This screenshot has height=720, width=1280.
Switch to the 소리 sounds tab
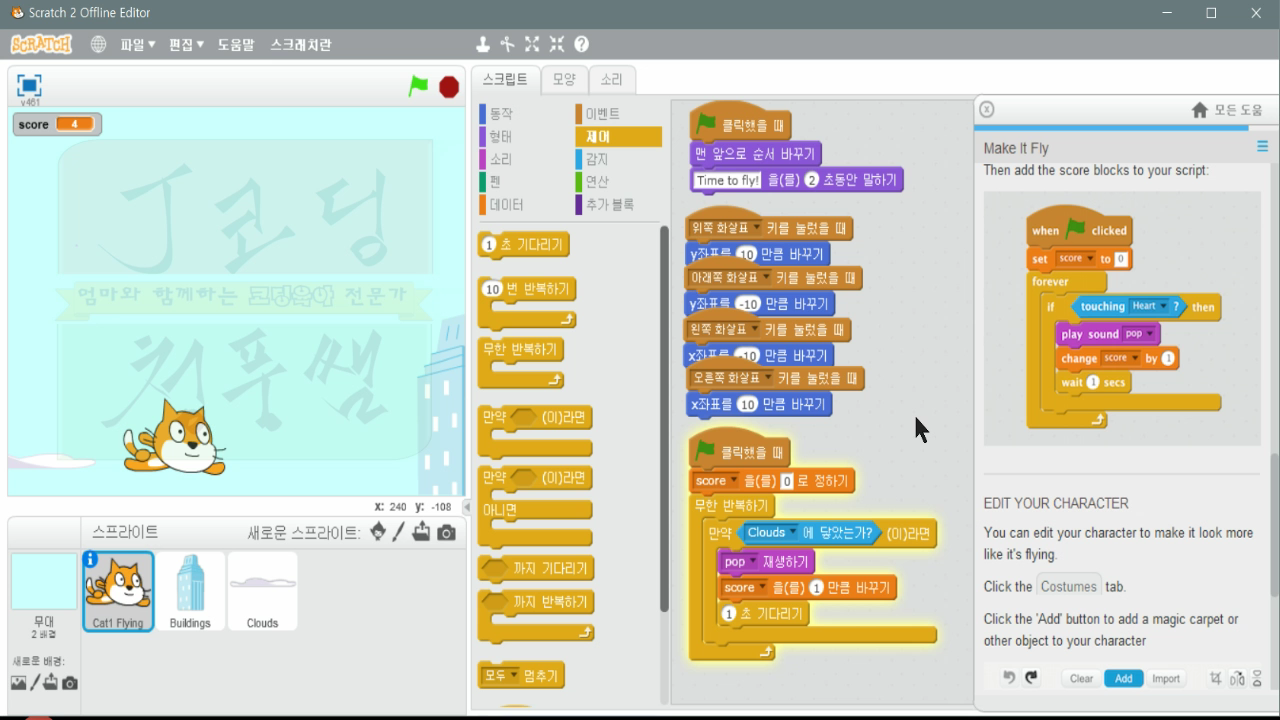611,80
